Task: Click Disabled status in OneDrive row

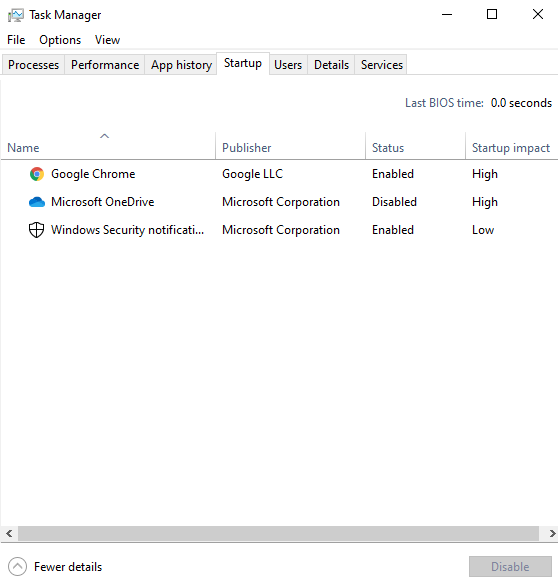Action: tap(394, 202)
